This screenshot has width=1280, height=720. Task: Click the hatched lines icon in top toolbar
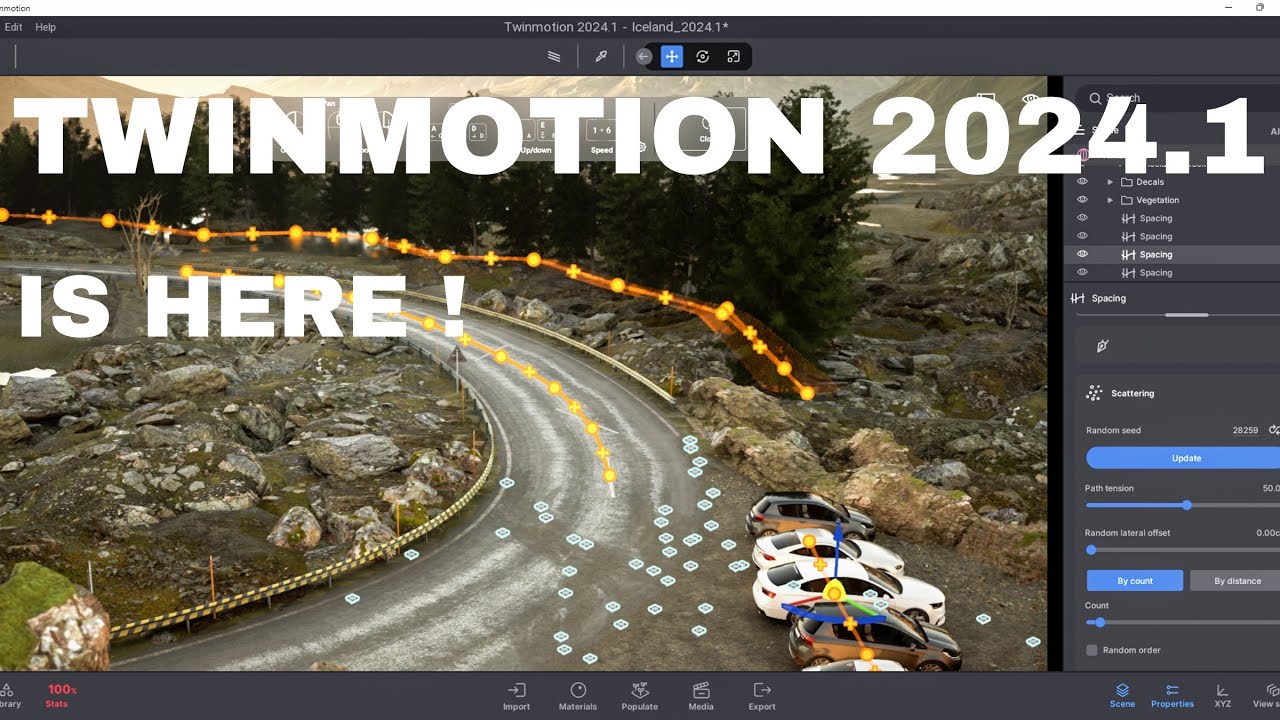pos(554,57)
